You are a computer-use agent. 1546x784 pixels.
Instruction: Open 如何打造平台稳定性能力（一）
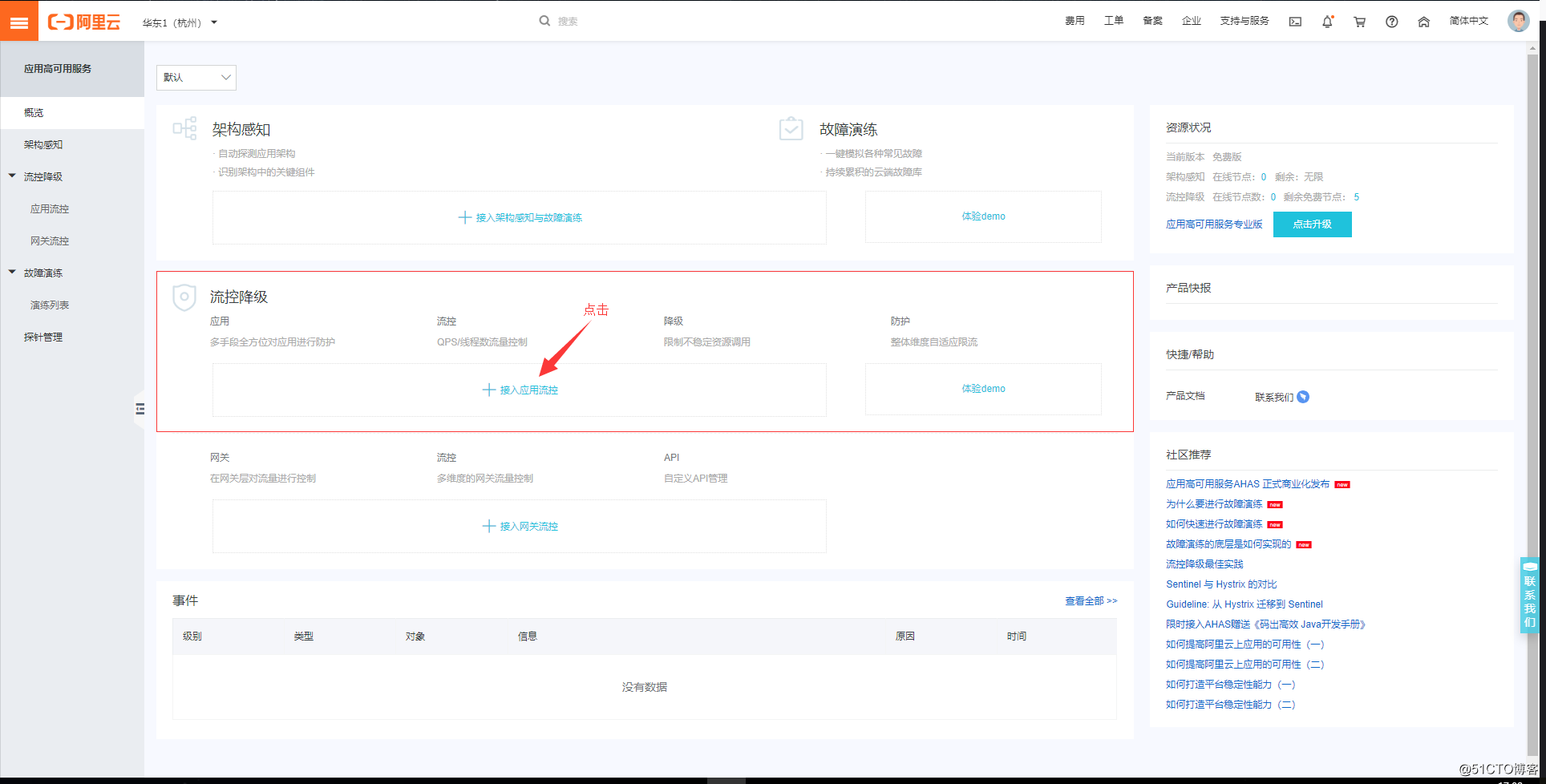(1231, 685)
